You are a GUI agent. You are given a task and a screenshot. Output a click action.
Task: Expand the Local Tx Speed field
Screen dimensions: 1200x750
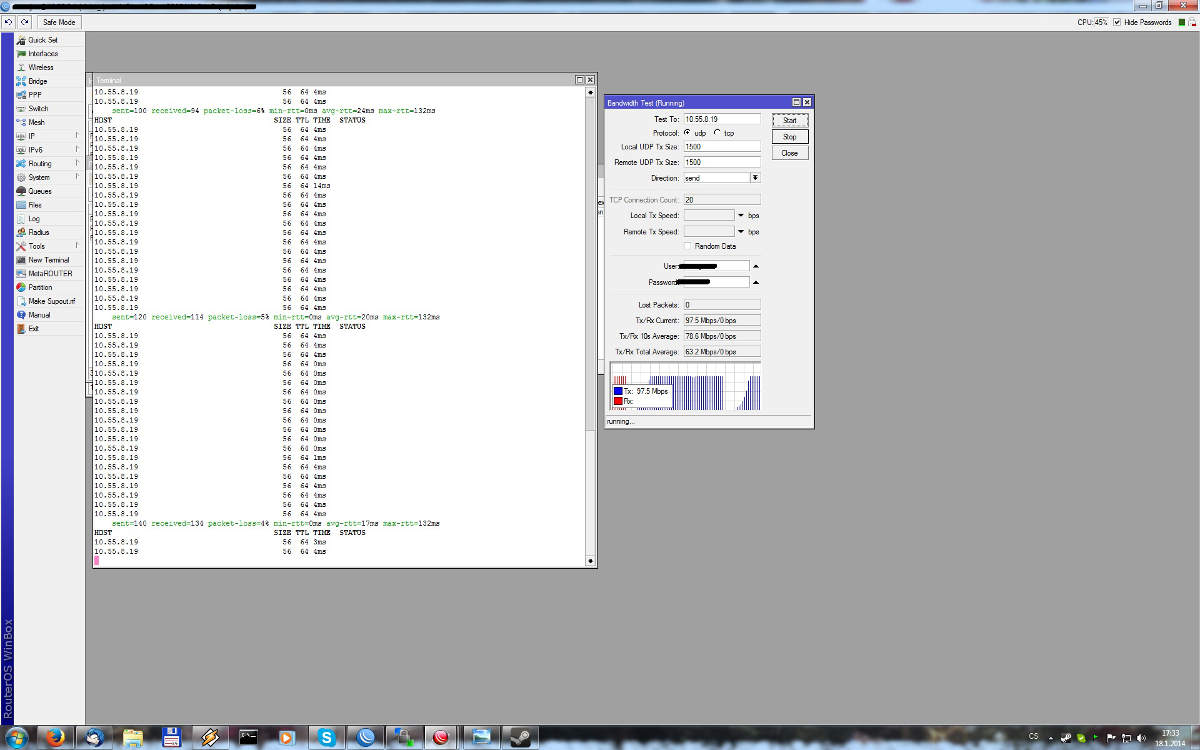[x=741, y=215]
